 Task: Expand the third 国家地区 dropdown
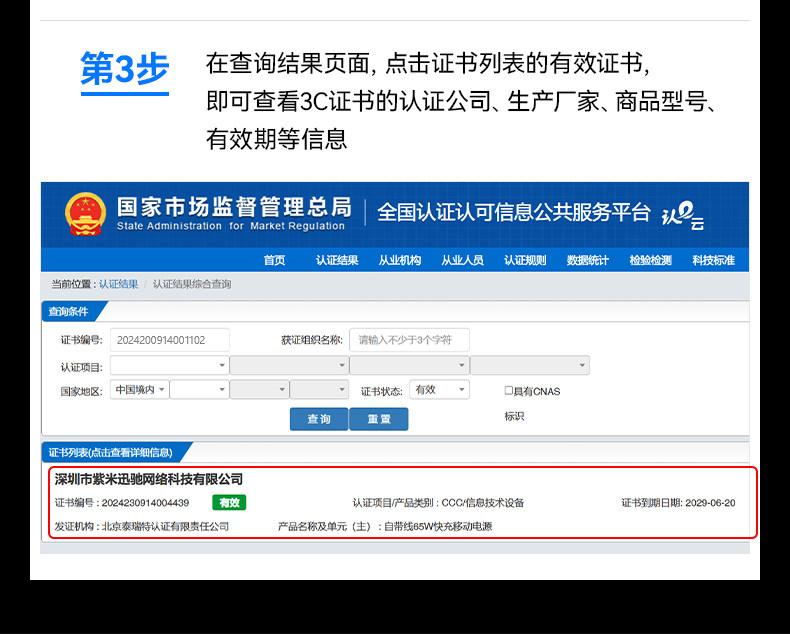(259, 390)
